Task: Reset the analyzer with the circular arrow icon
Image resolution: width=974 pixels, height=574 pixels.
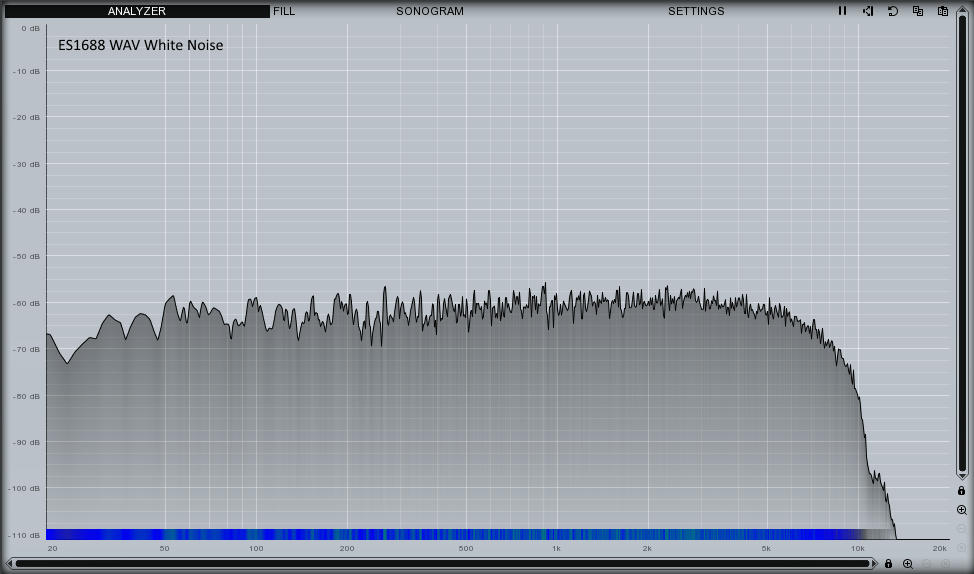Action: (x=893, y=11)
